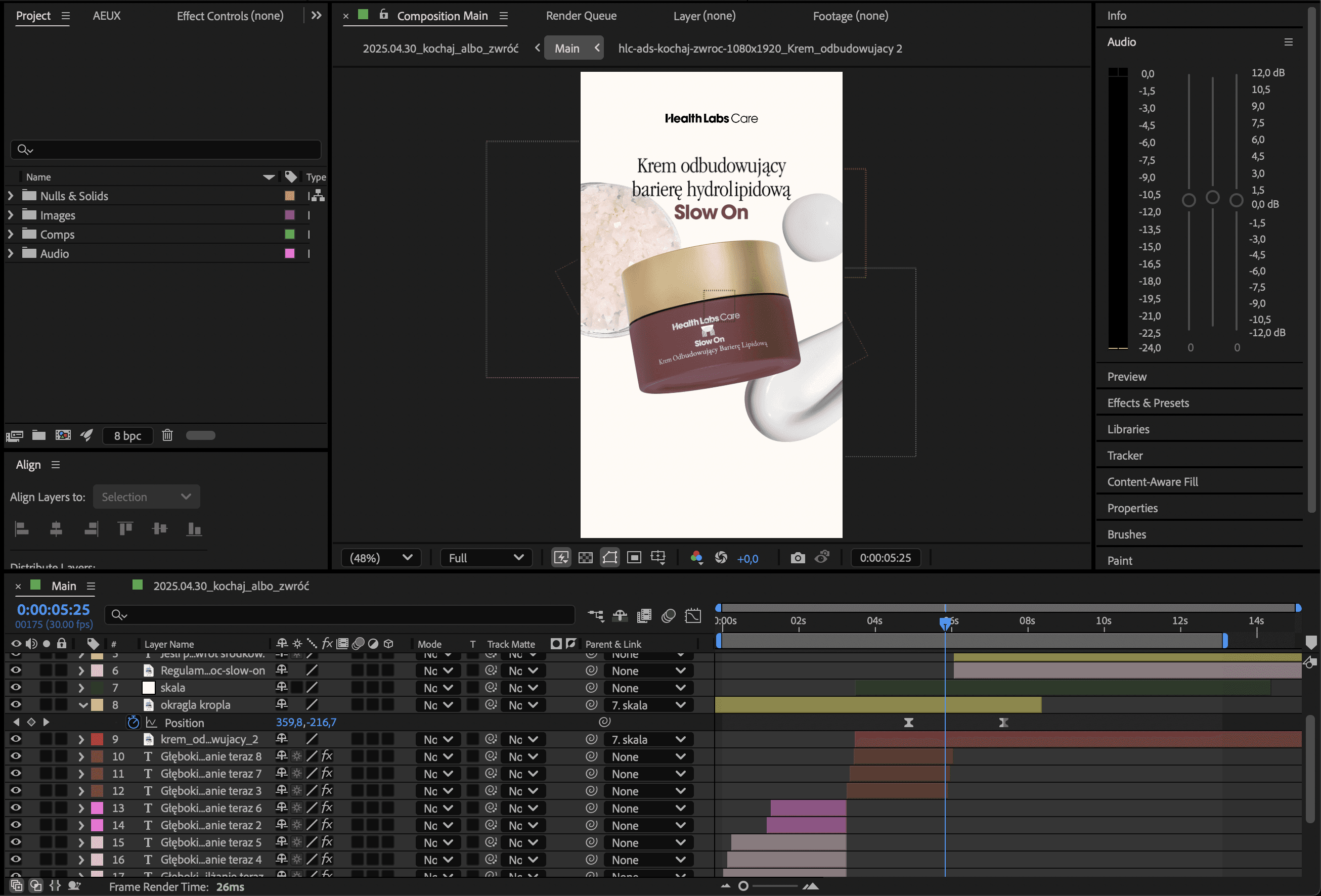Open the graph editor icon
The image size is (1321, 896).
coord(693,616)
